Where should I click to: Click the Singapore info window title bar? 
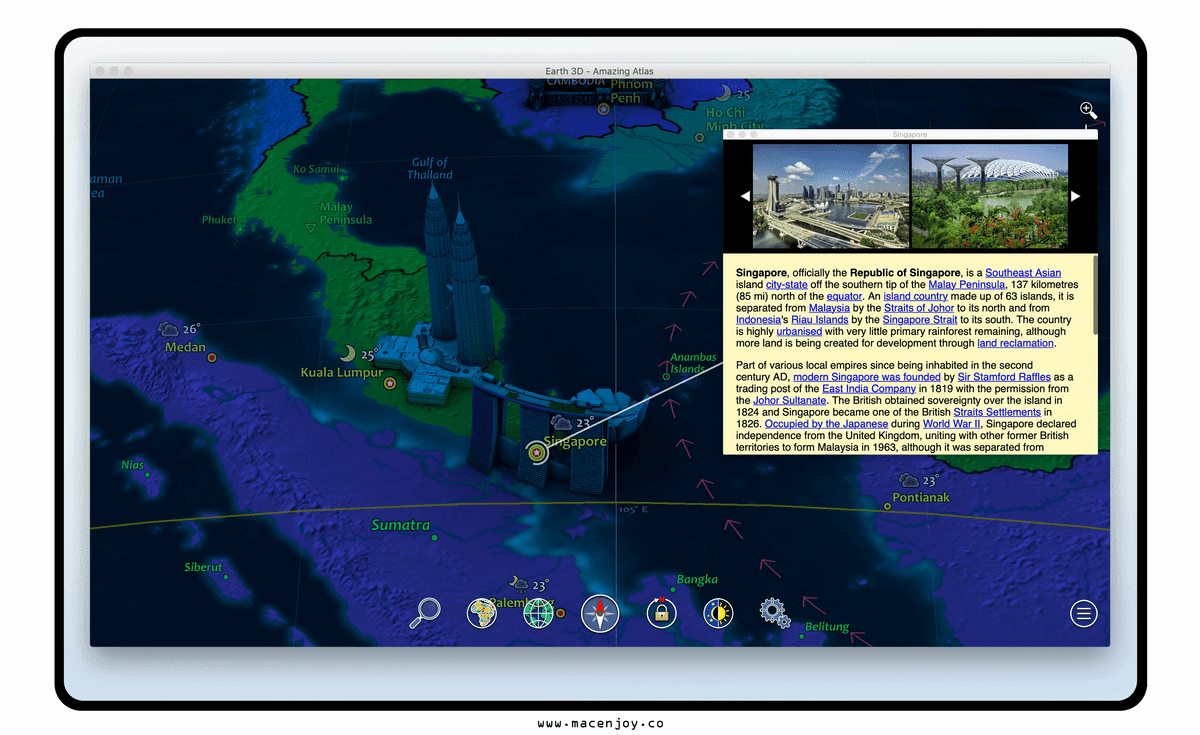[910, 134]
